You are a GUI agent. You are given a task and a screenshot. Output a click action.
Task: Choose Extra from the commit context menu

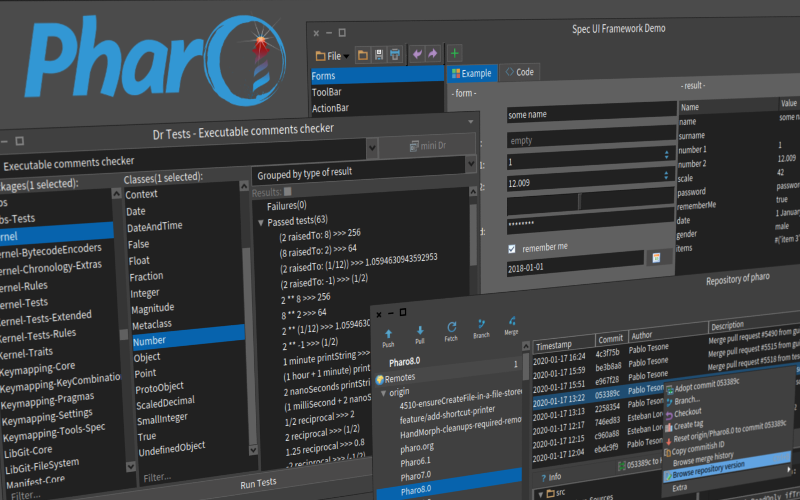coord(679,488)
